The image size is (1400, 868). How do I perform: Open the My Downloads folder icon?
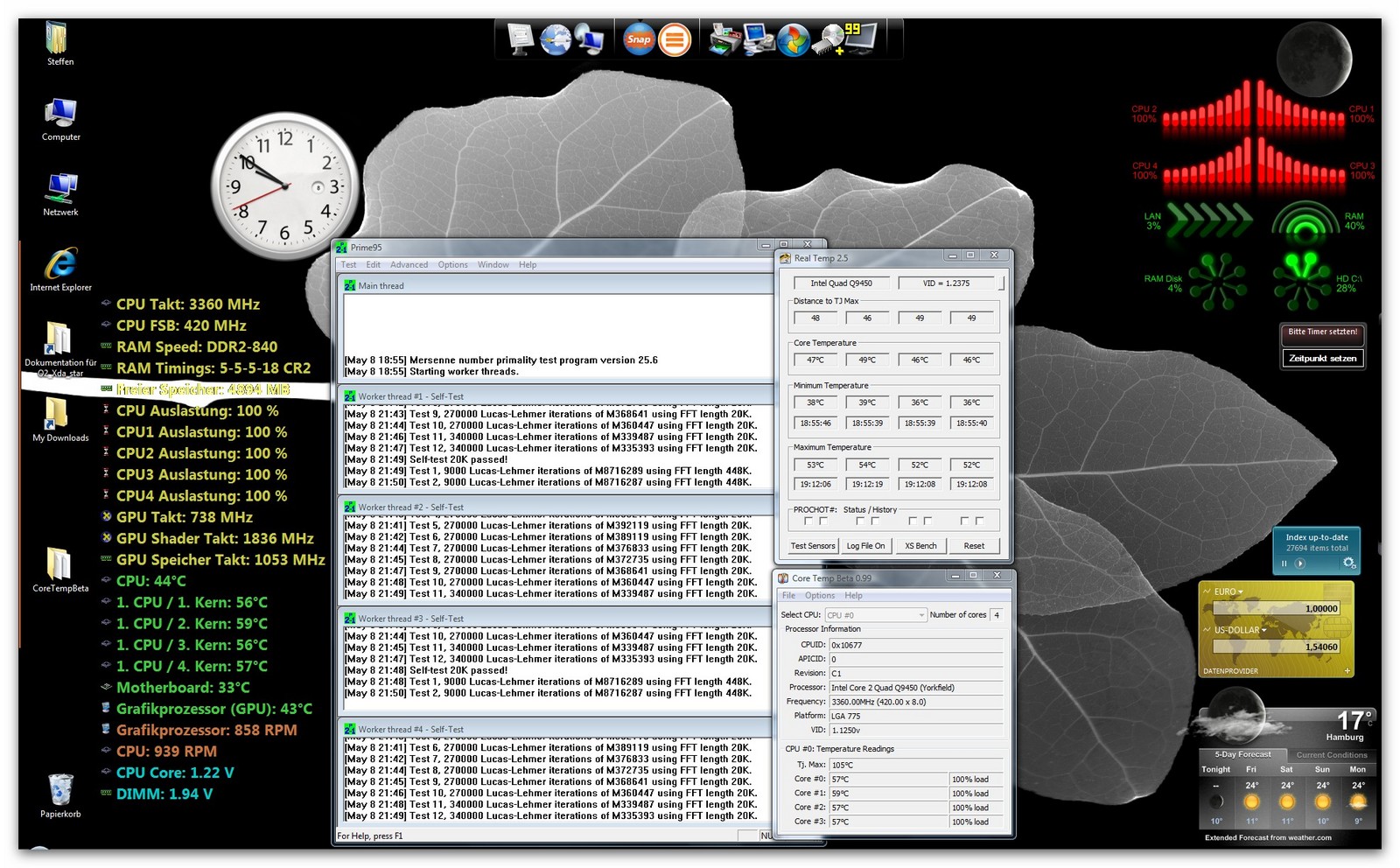(60, 419)
